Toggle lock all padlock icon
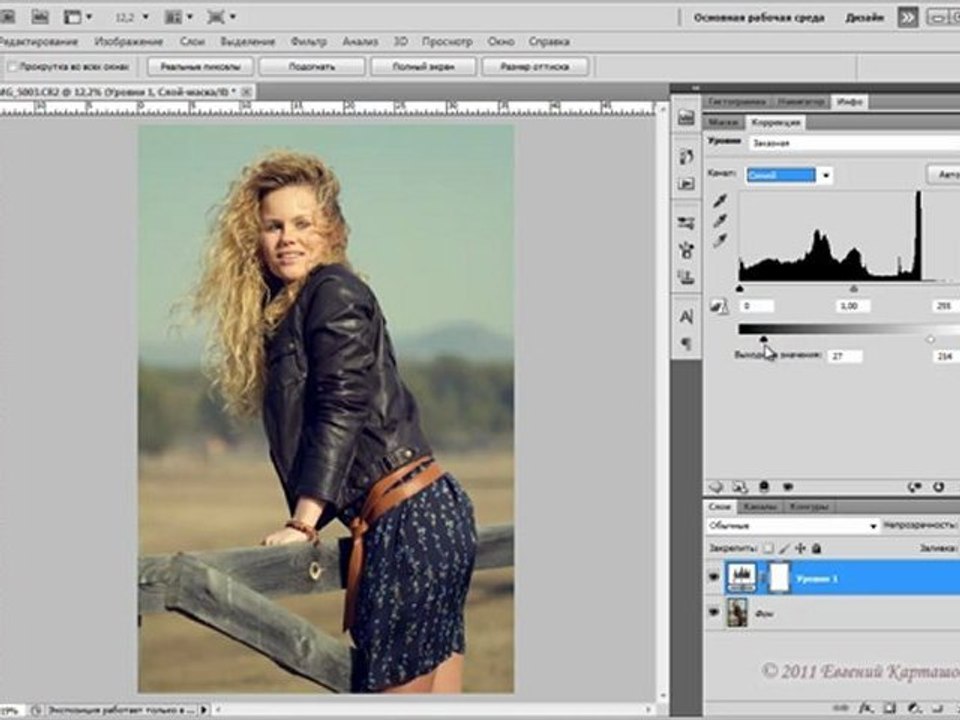 tap(816, 548)
